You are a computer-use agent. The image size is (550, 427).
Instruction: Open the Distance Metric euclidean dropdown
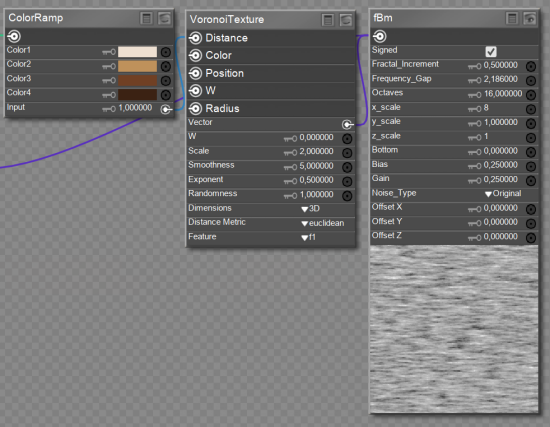323,223
